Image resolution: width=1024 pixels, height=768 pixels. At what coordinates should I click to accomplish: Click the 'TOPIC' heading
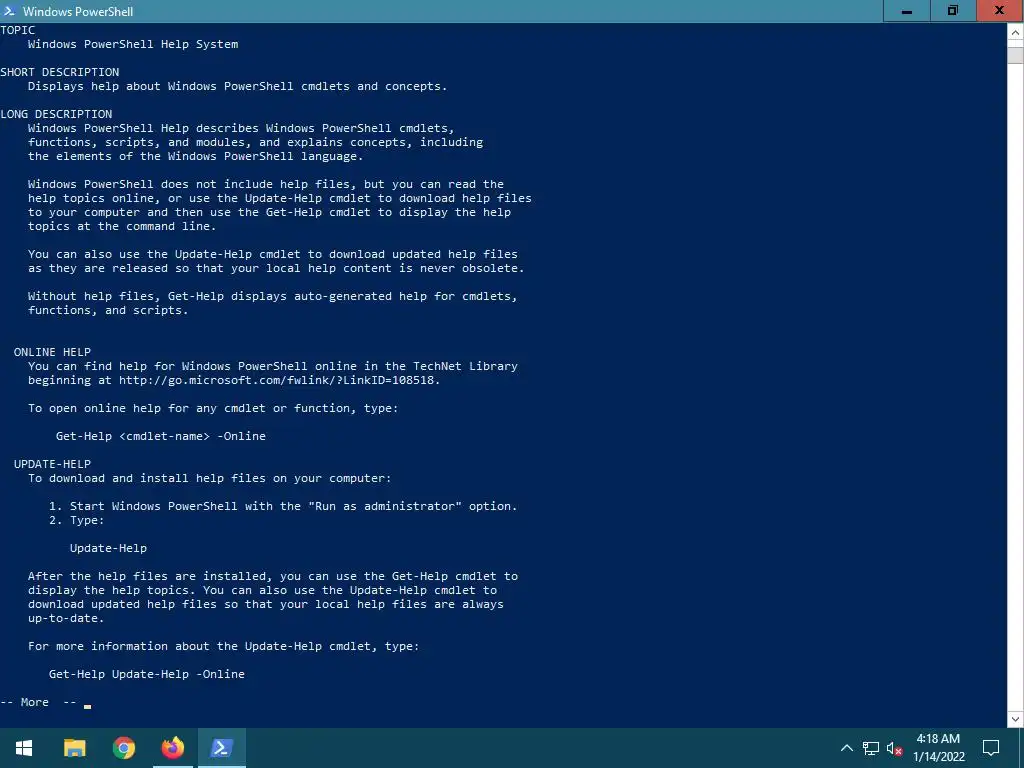click(18, 30)
